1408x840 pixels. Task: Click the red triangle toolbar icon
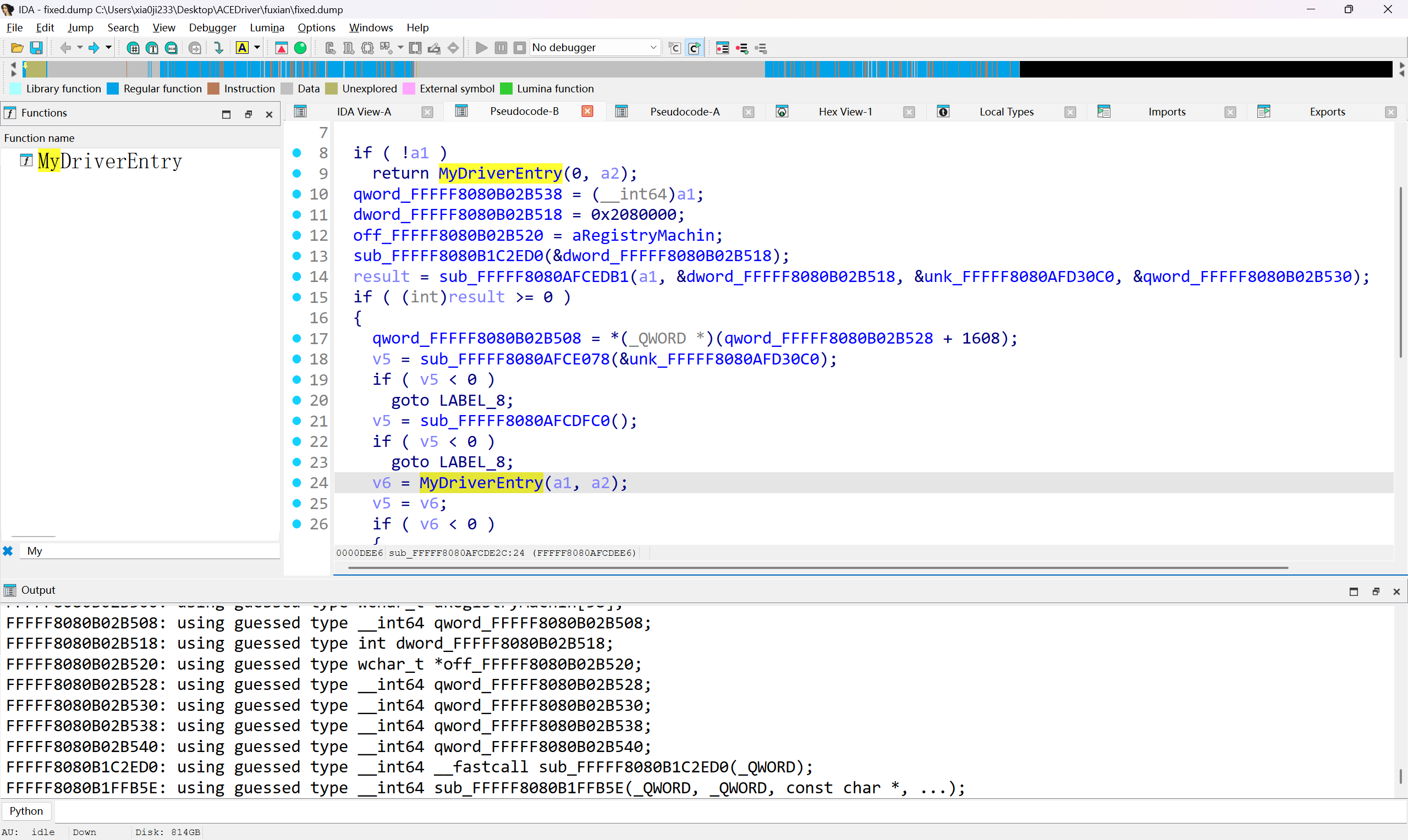tap(282, 48)
